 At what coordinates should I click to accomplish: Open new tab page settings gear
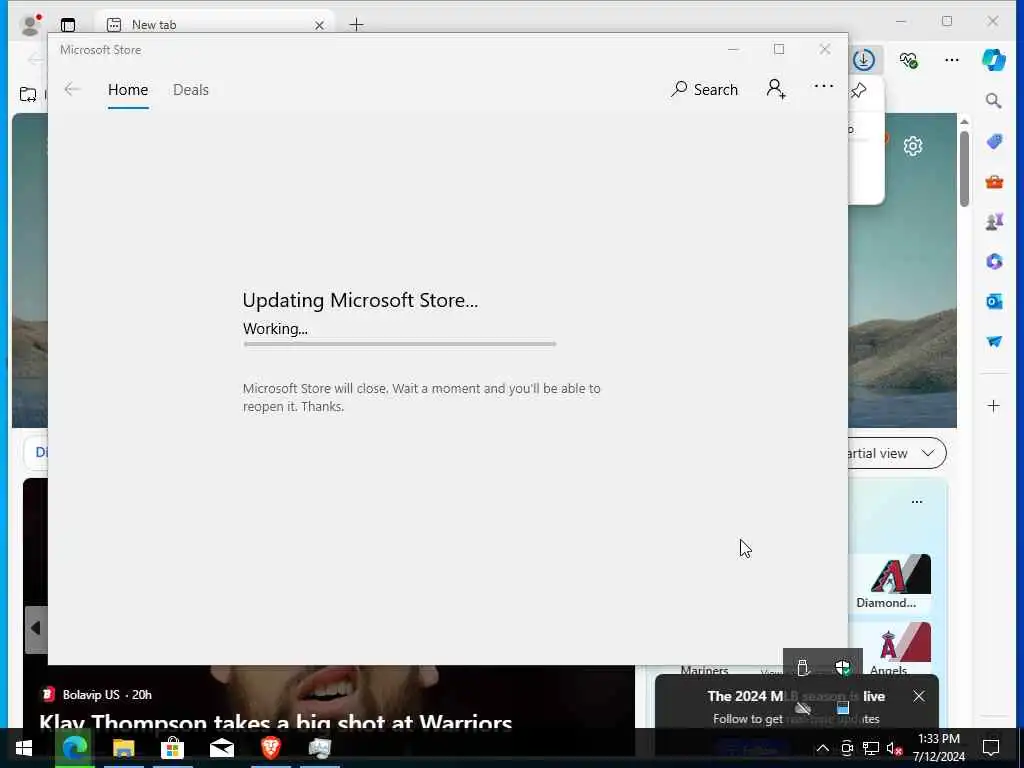tap(913, 146)
